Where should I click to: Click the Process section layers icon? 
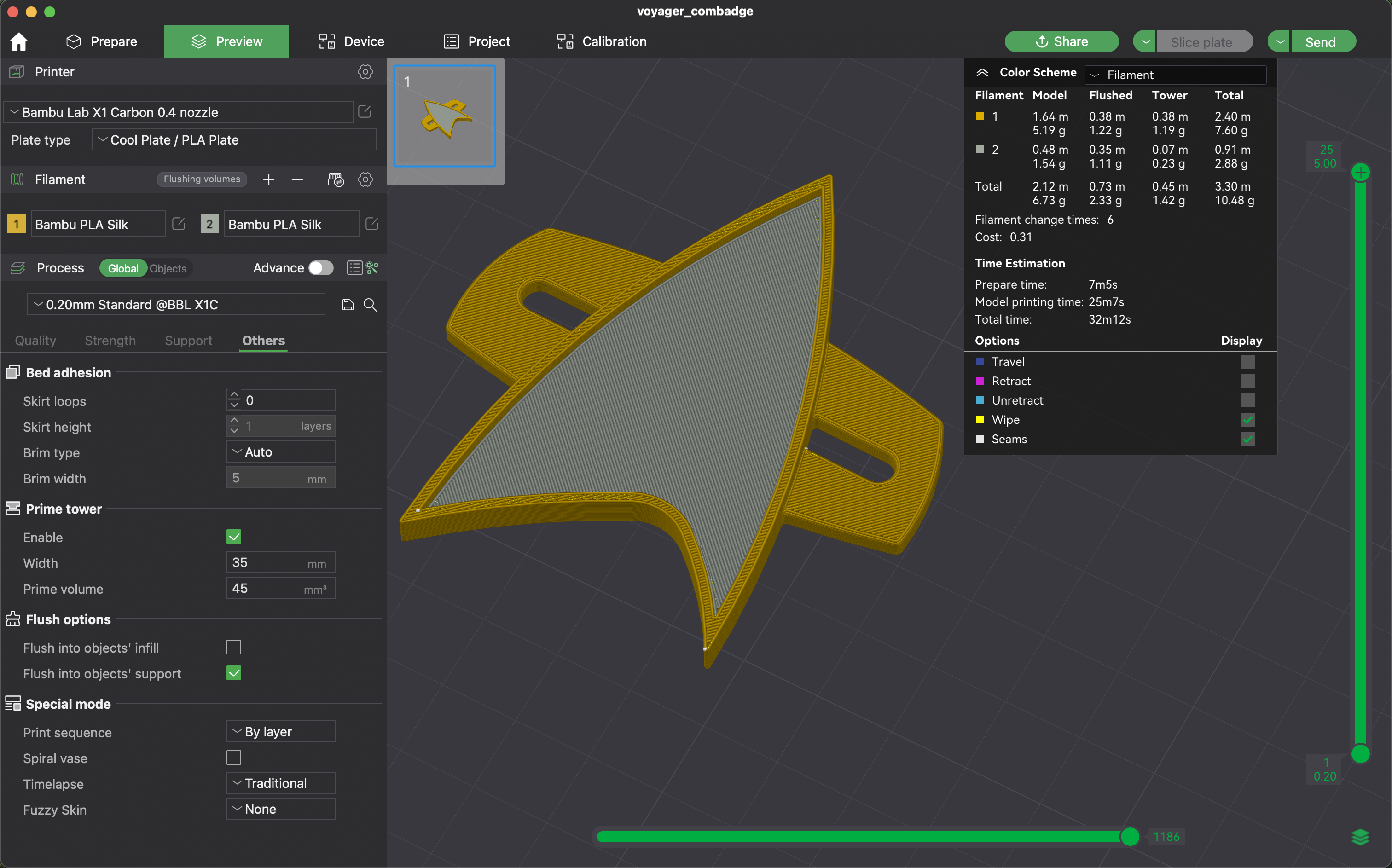[18, 268]
